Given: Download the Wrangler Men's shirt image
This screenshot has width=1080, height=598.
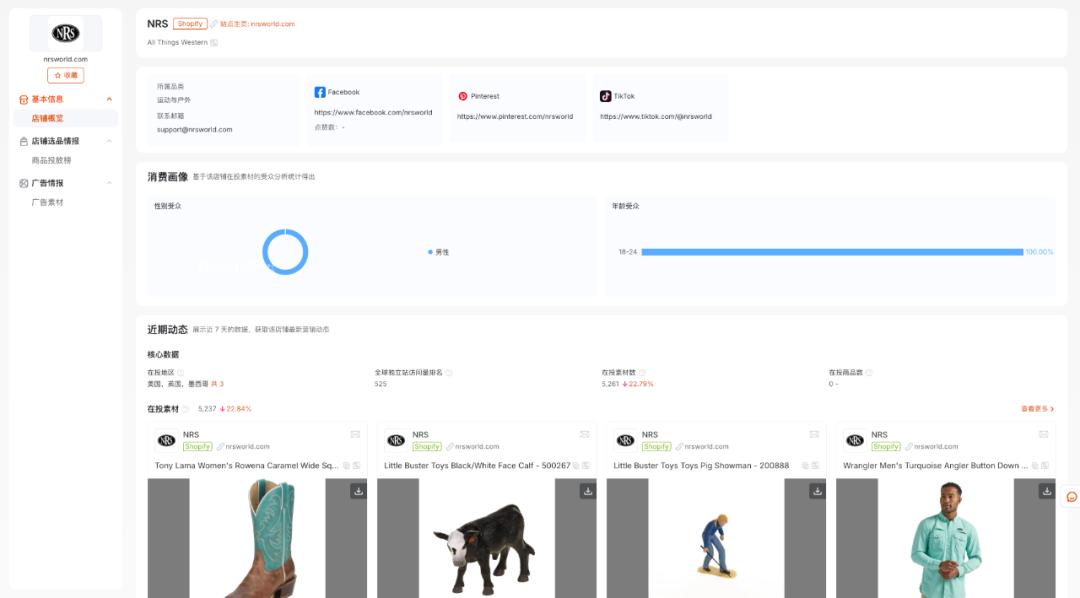Looking at the screenshot, I should pos(1046,491).
